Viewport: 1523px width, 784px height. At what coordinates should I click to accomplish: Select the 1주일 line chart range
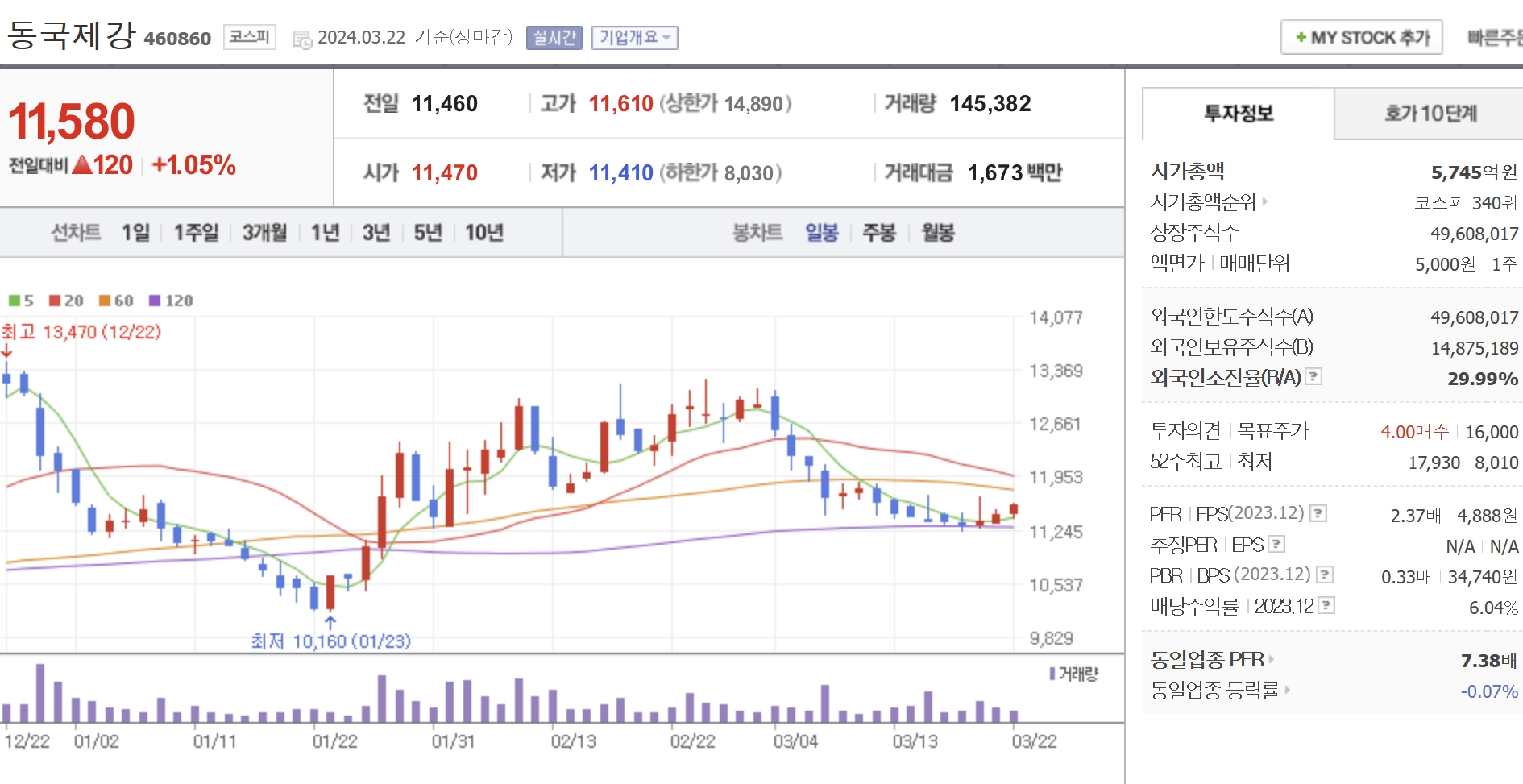pos(197,233)
